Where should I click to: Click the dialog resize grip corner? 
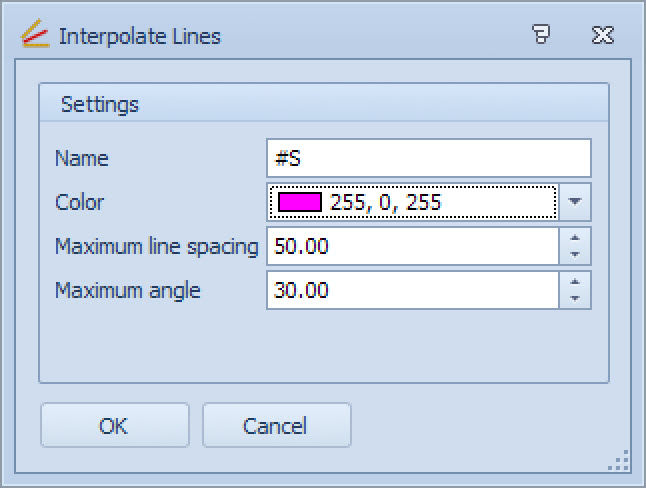pyautogui.click(x=621, y=461)
